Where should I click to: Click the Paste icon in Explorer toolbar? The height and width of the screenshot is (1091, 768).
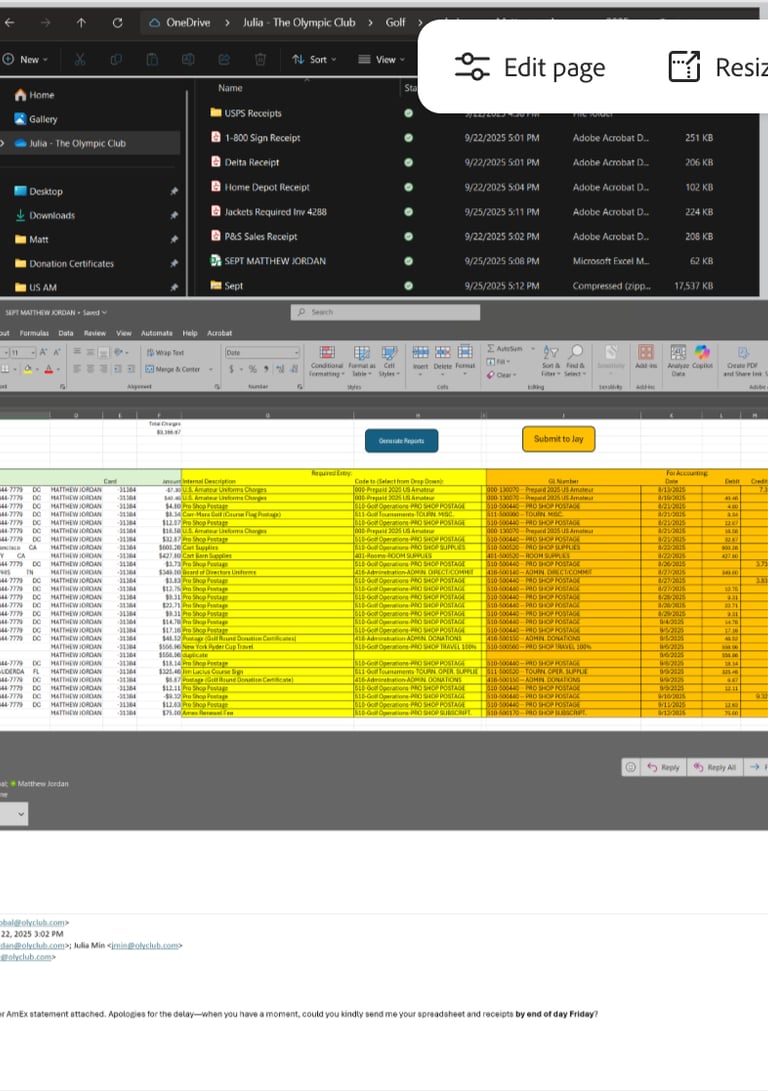click(x=152, y=59)
